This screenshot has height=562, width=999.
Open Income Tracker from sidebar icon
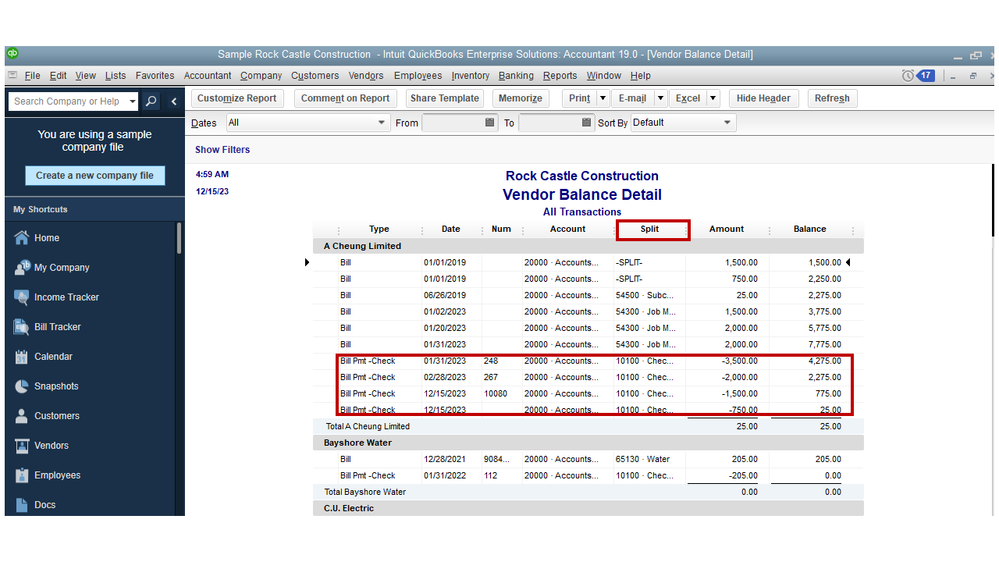pyautogui.click(x=22, y=297)
